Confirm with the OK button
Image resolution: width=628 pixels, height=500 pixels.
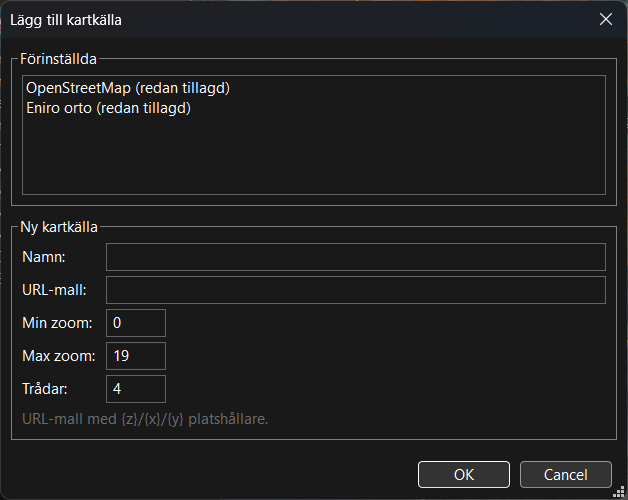coord(464,474)
